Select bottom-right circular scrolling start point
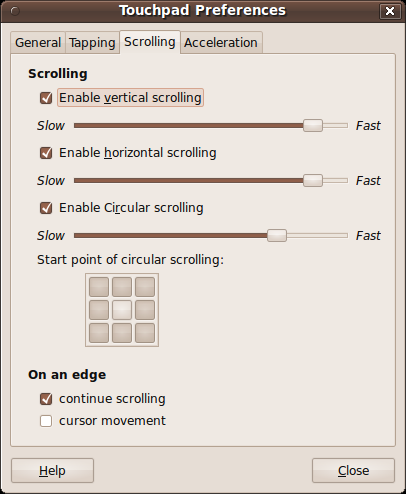This screenshot has height=494, width=406. [145, 333]
